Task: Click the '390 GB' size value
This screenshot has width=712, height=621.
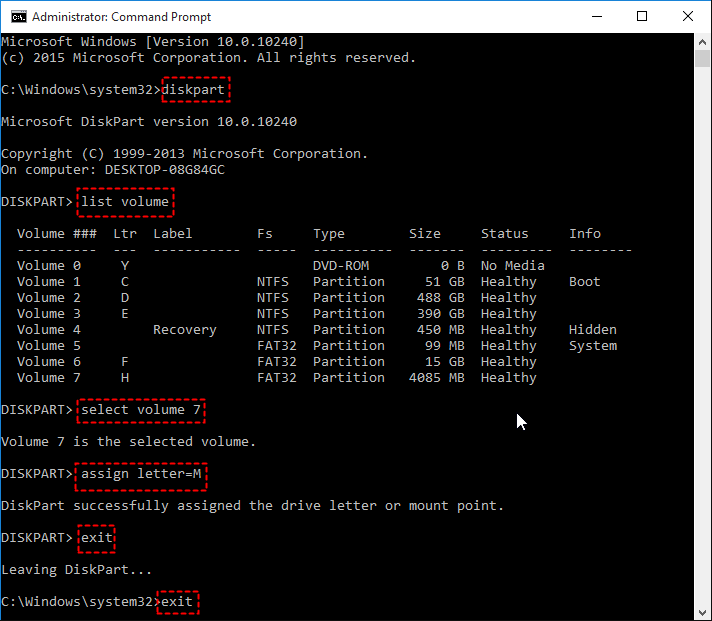Action: pos(440,314)
